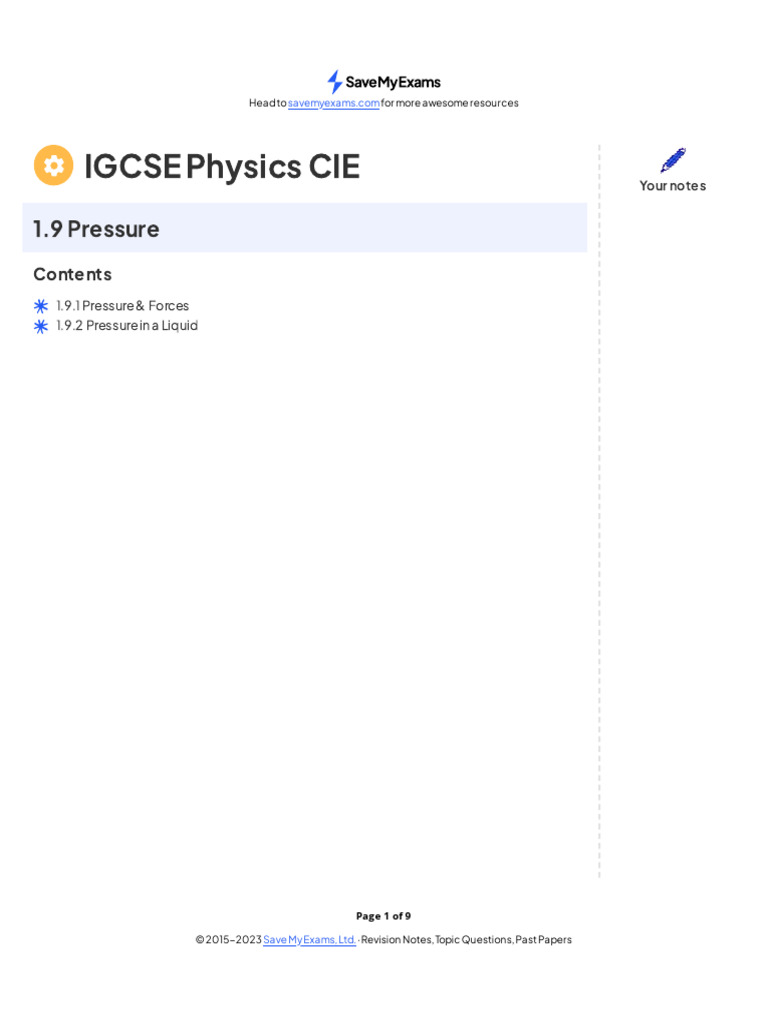Click the 'Head to' text in header
Viewport: 768px width, 1024px height.
pos(268,103)
